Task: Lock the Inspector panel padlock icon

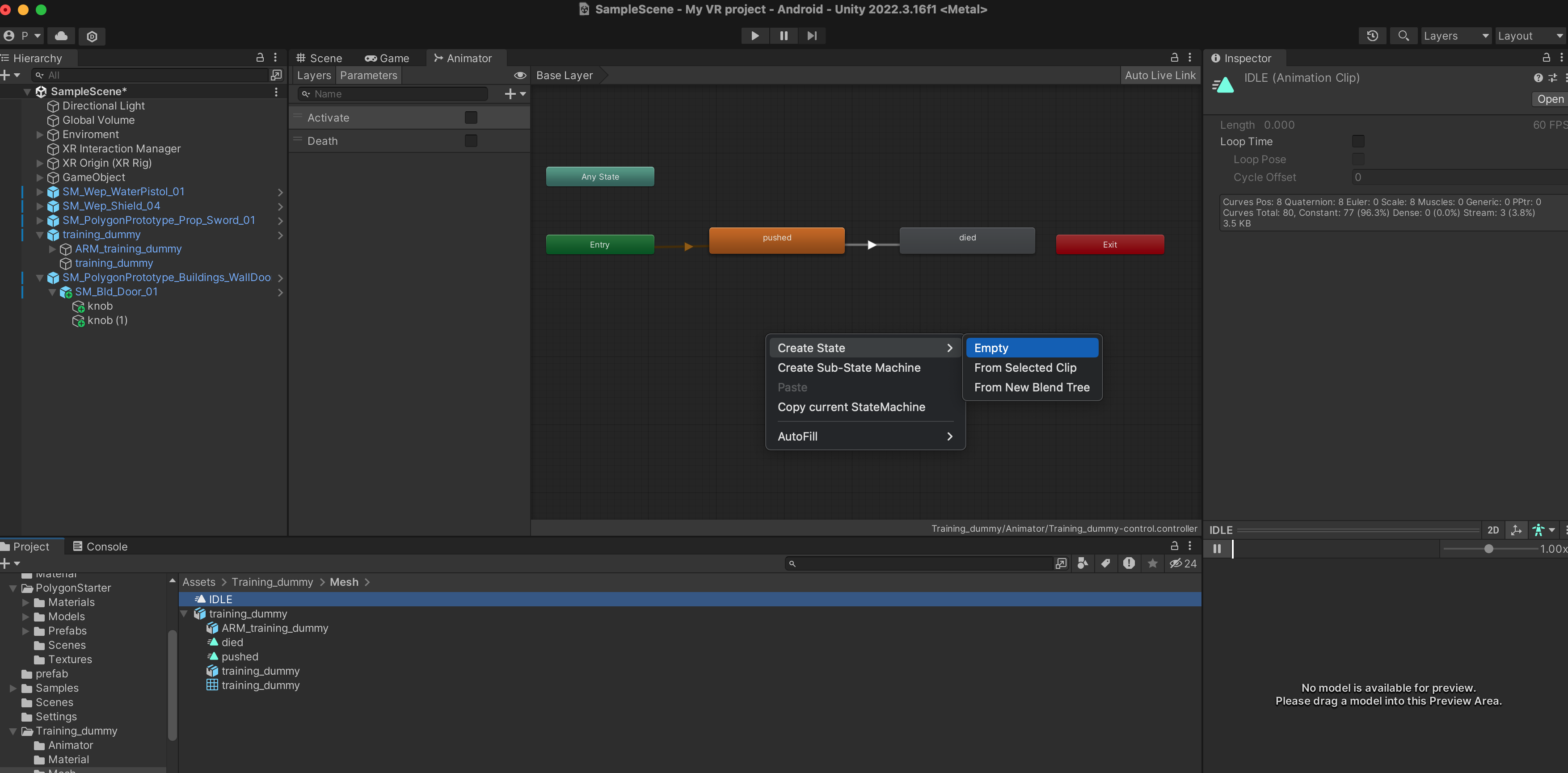Action: [1546, 58]
